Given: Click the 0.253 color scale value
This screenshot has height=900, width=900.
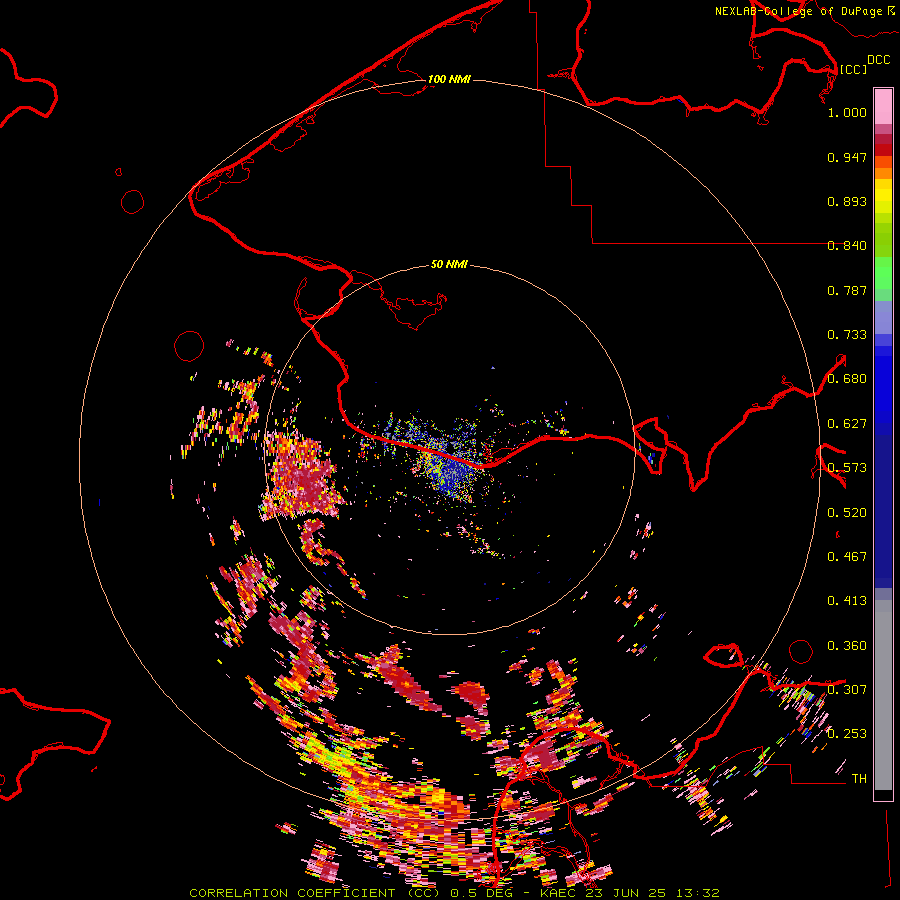Looking at the screenshot, I should (x=847, y=734).
